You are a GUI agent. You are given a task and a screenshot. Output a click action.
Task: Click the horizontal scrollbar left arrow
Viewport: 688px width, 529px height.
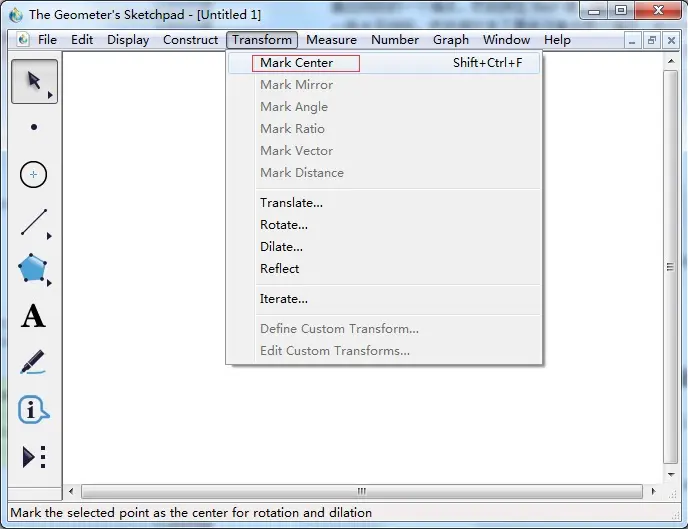tap(71, 491)
